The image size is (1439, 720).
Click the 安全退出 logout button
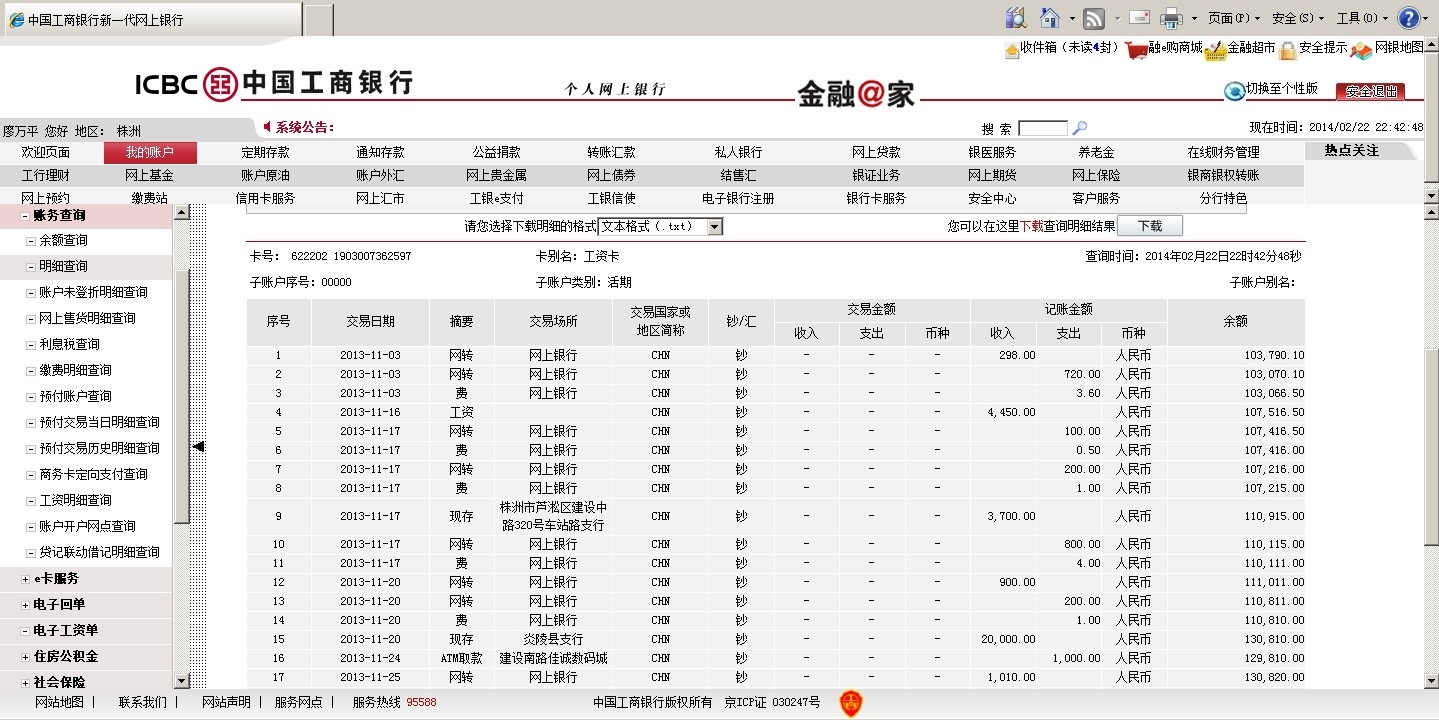1370,91
